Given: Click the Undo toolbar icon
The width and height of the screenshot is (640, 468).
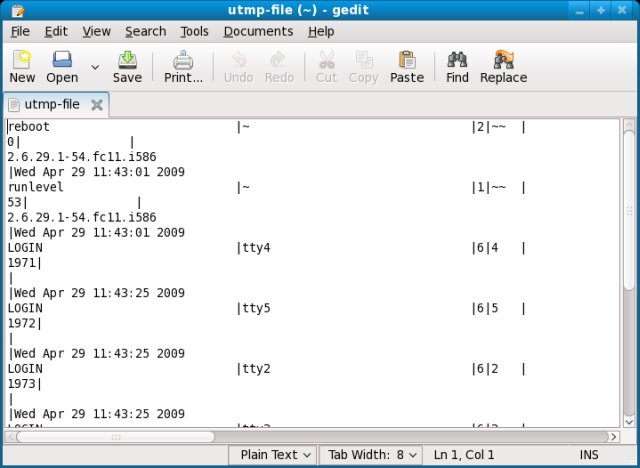Looking at the screenshot, I should pyautogui.click(x=238, y=67).
